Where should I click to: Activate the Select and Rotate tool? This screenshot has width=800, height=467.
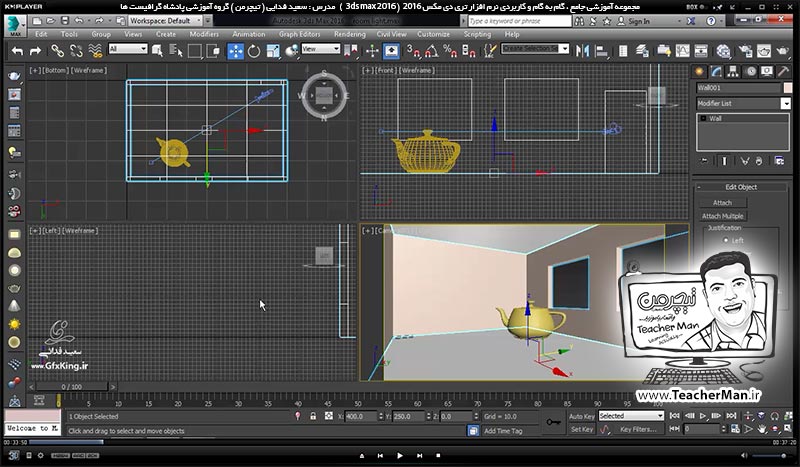[x=254, y=51]
